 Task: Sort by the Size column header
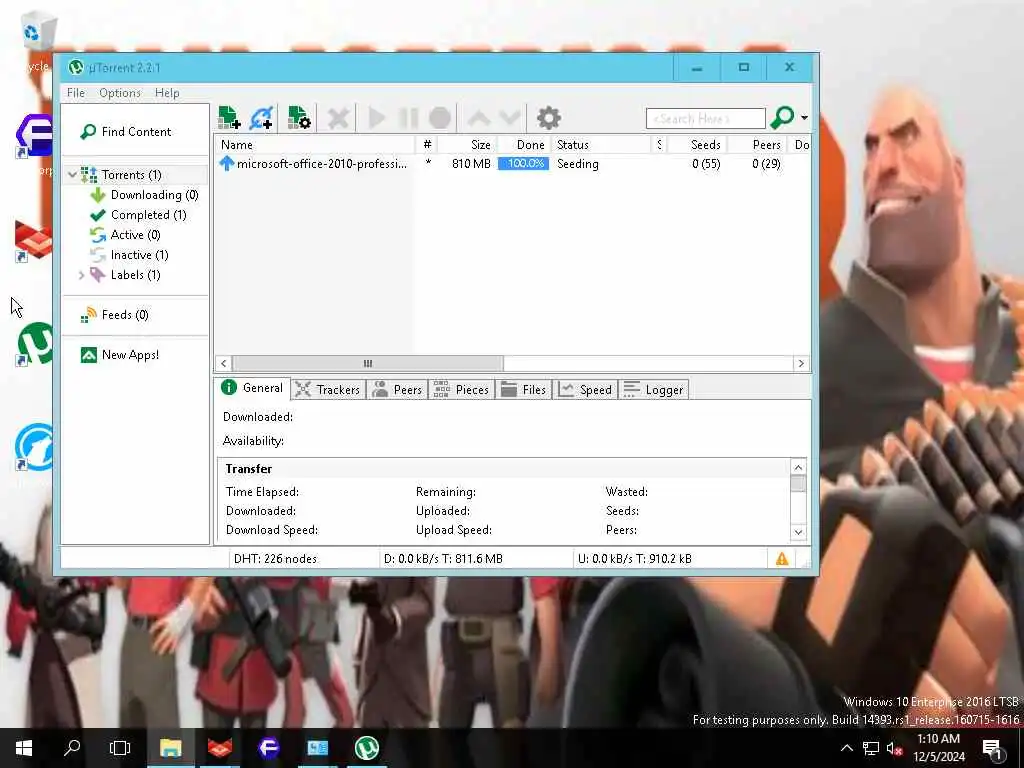pyautogui.click(x=466, y=145)
